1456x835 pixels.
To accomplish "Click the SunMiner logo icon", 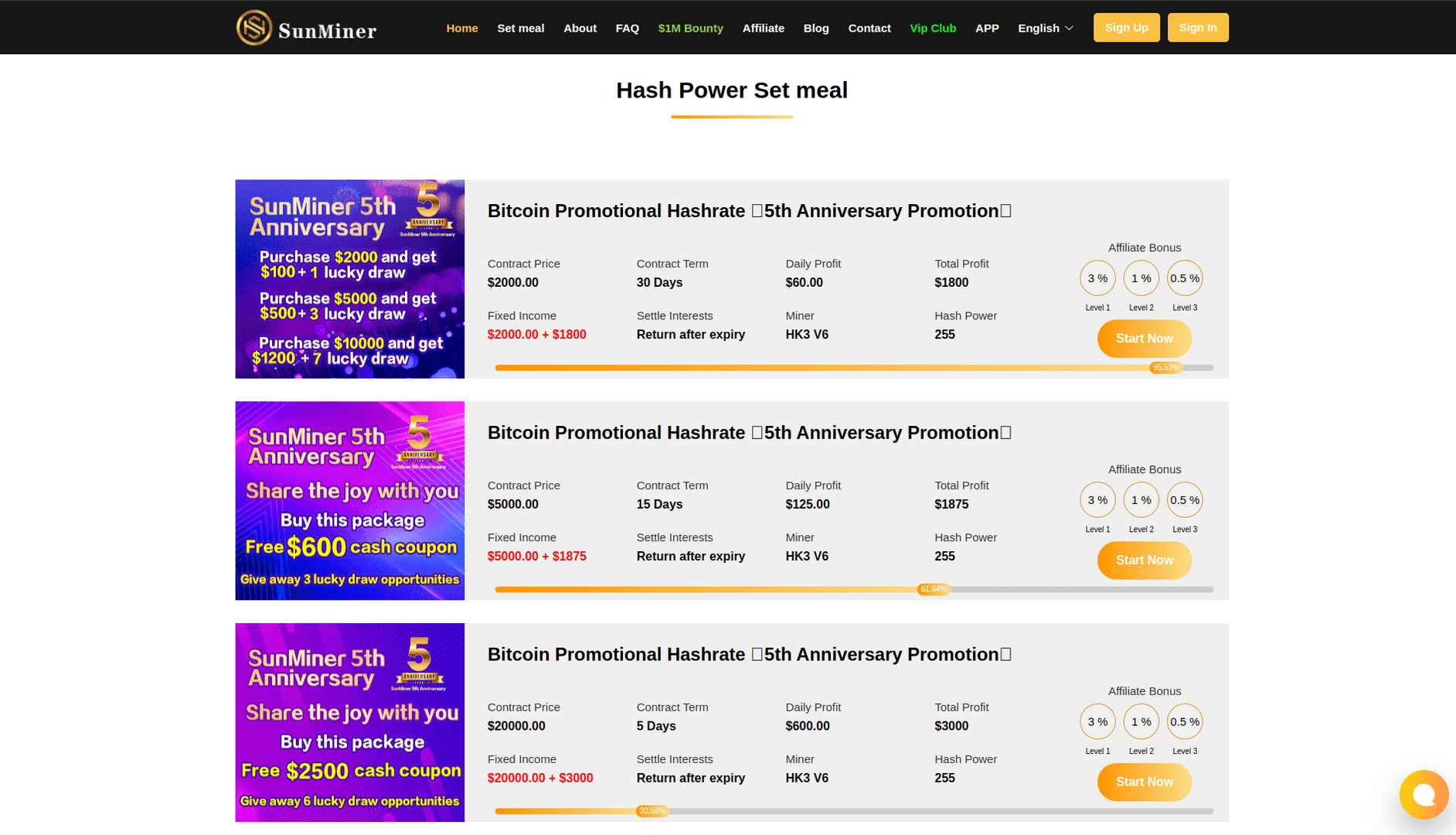I will [x=254, y=28].
